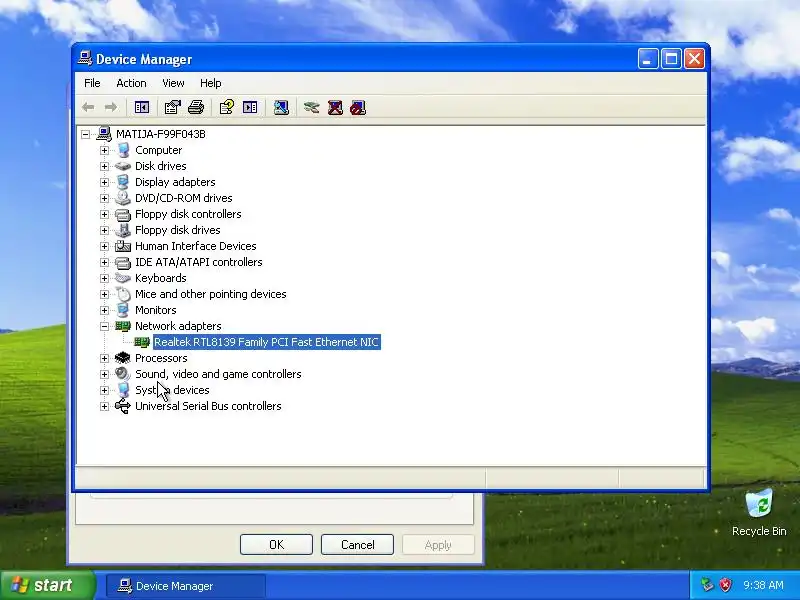Click the Sound, video and game controllers icon
The height and width of the screenshot is (600, 800).
coord(122,374)
